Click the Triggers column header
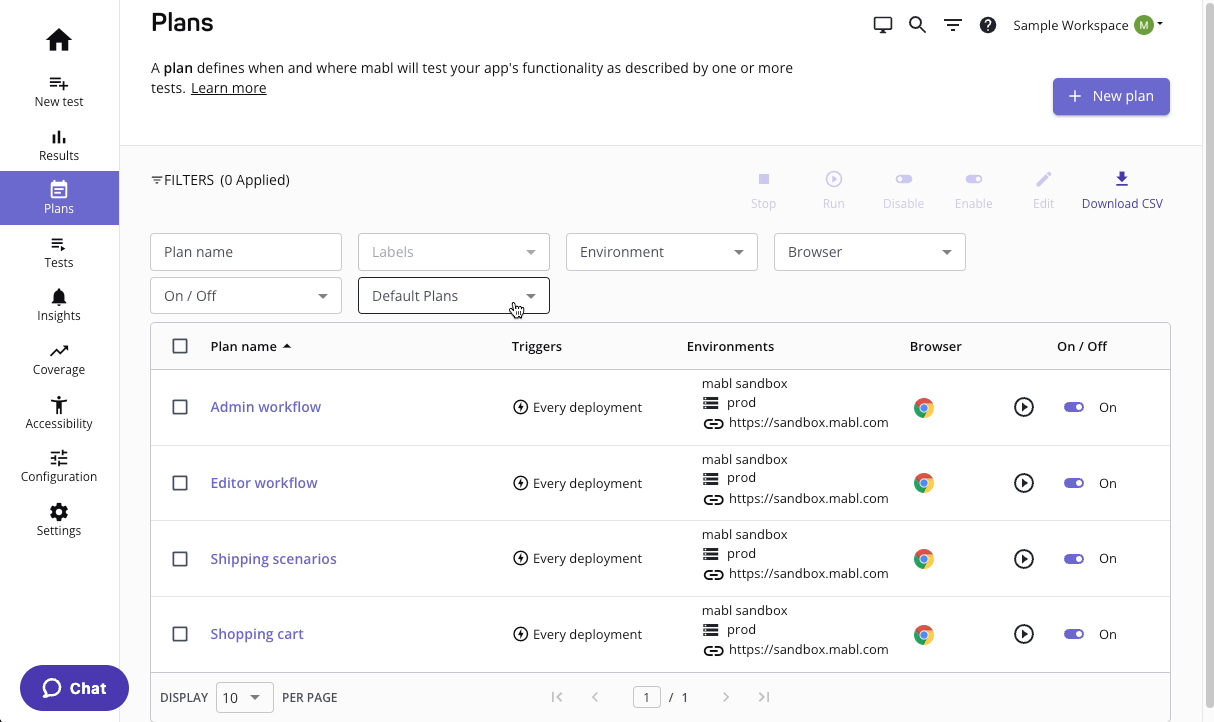 click(537, 346)
